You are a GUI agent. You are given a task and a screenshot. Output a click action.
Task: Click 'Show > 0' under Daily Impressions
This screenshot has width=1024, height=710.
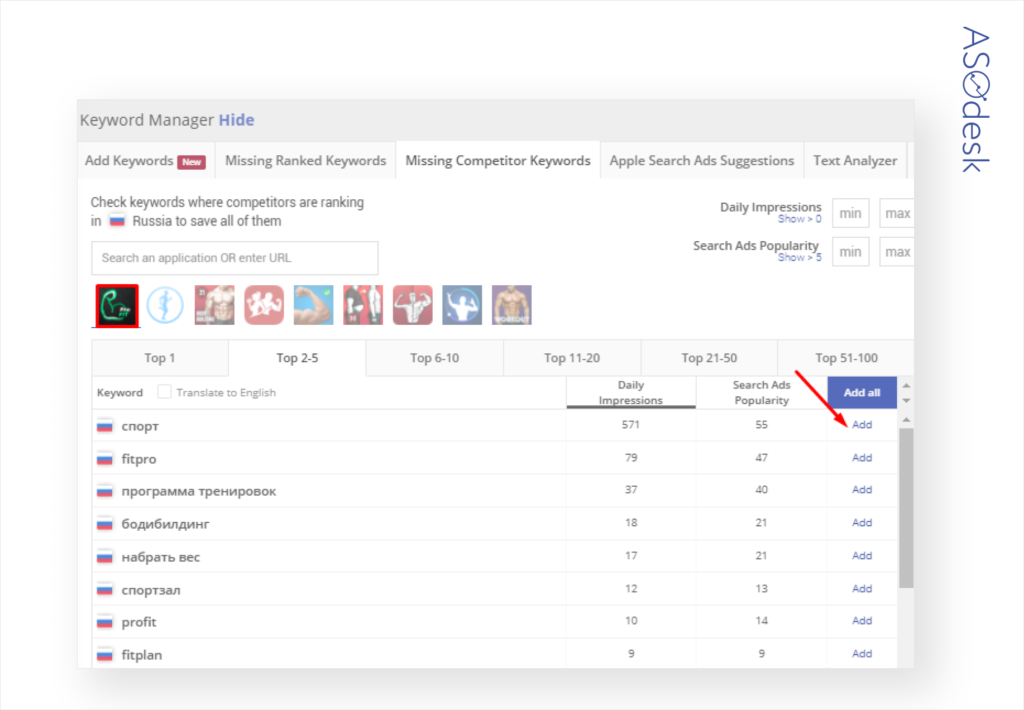tap(799, 219)
